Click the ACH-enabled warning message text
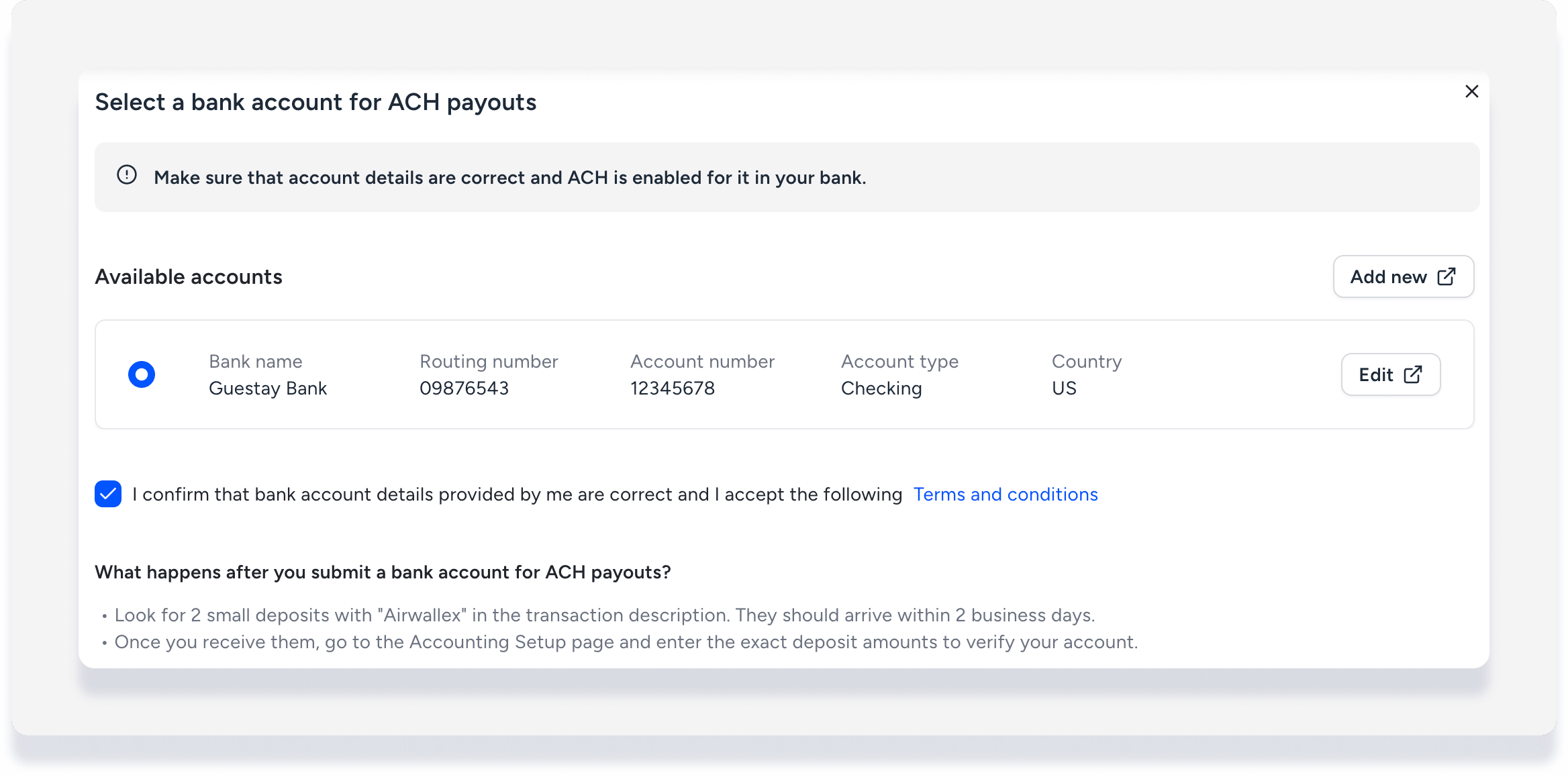The width and height of the screenshot is (1568, 775). pyautogui.click(x=510, y=178)
